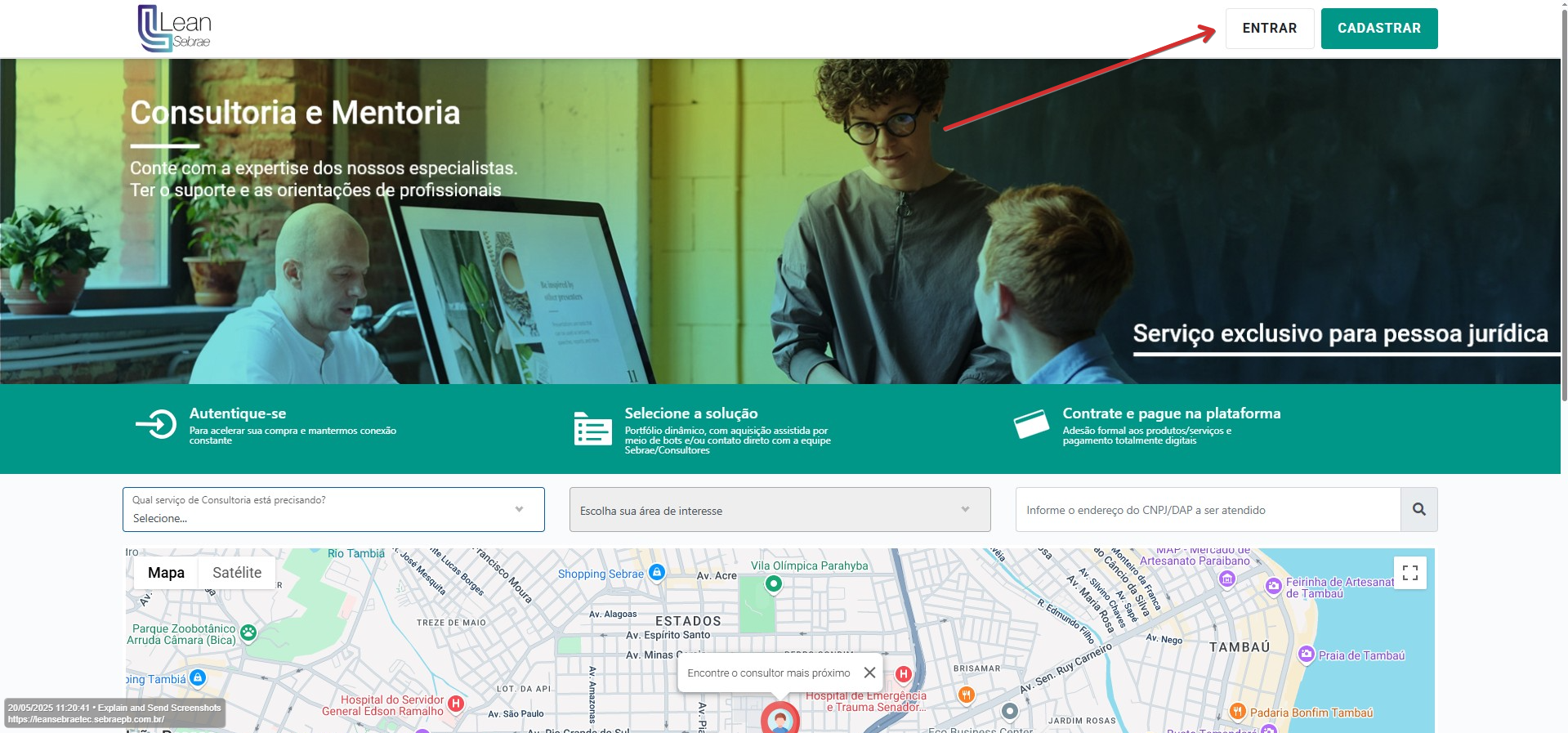Click the CNPJ/DAP address input field
Screen dimensions: 1568x733
point(1208,510)
